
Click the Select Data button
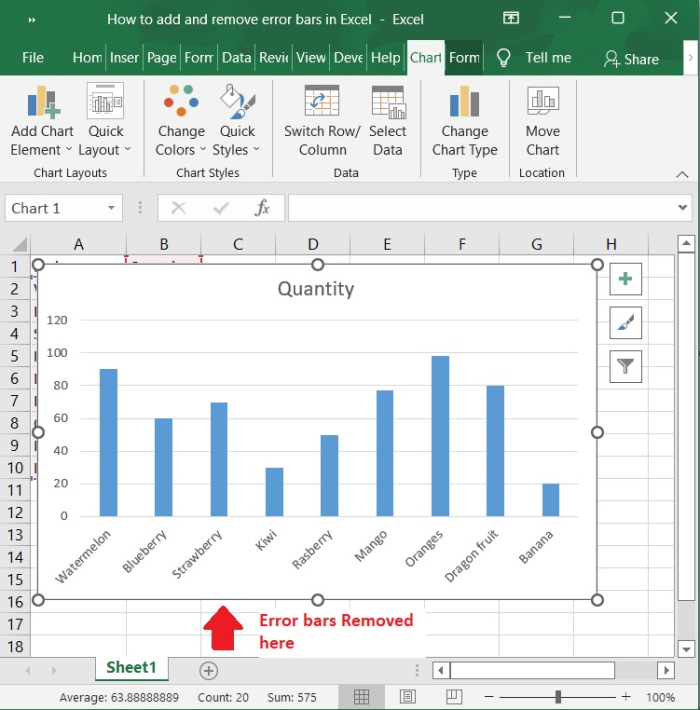[388, 120]
